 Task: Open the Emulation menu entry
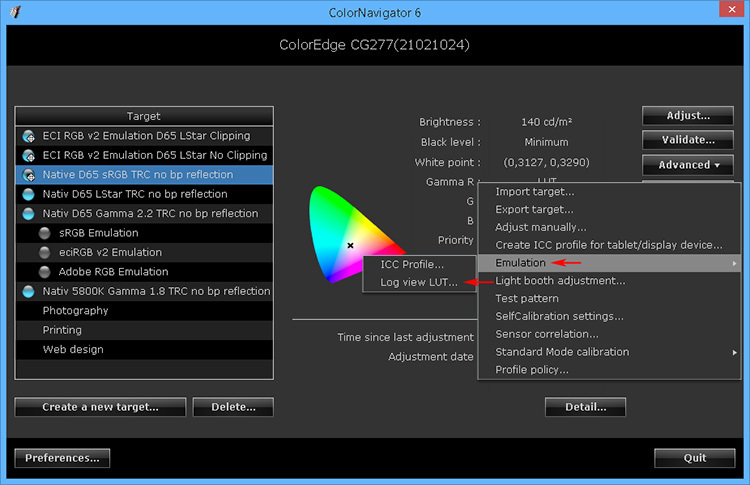click(x=609, y=263)
